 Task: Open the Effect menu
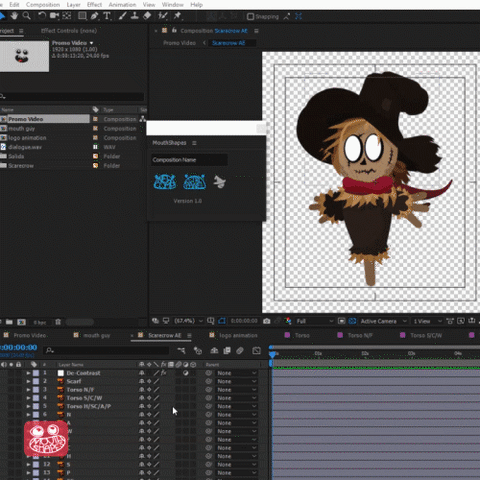(x=94, y=5)
